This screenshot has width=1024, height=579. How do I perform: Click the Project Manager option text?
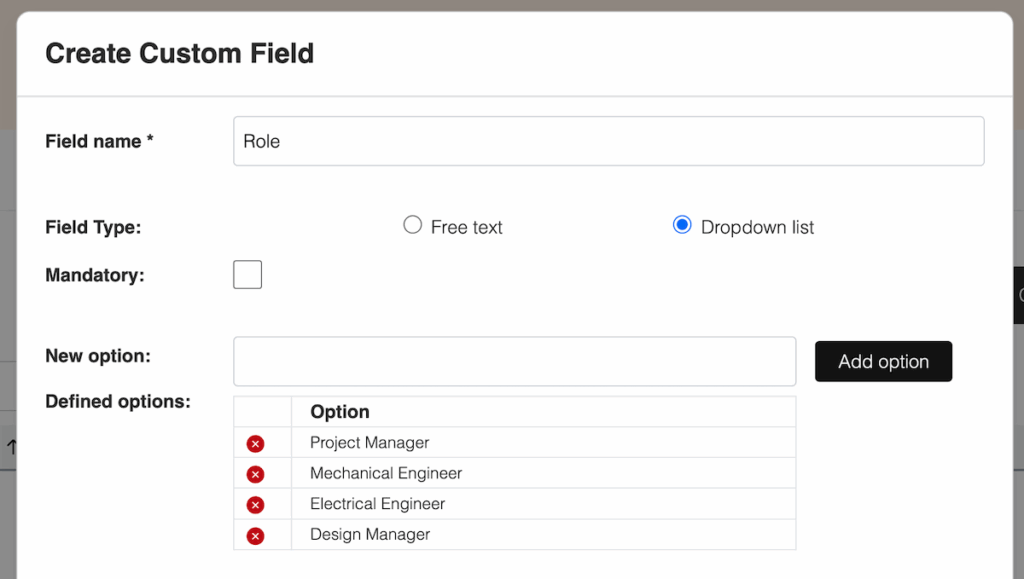(x=369, y=443)
